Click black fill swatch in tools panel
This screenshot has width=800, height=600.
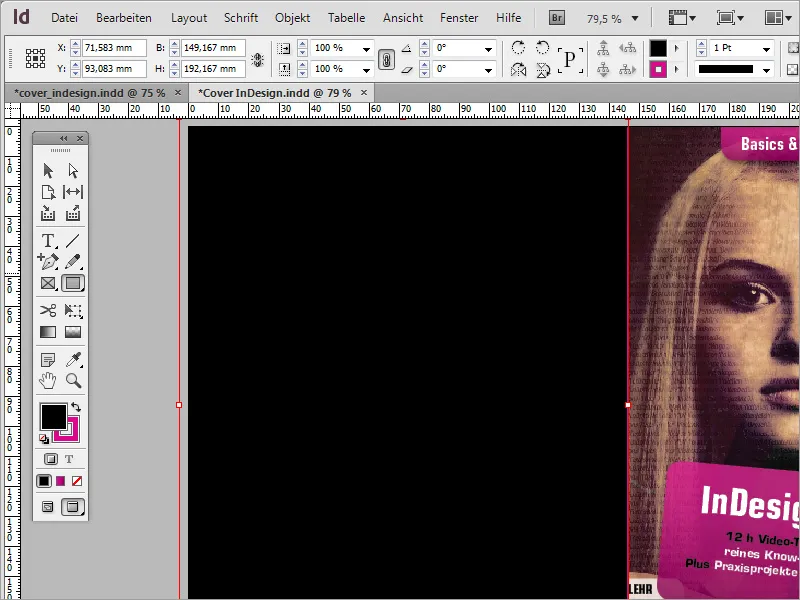coord(53,416)
